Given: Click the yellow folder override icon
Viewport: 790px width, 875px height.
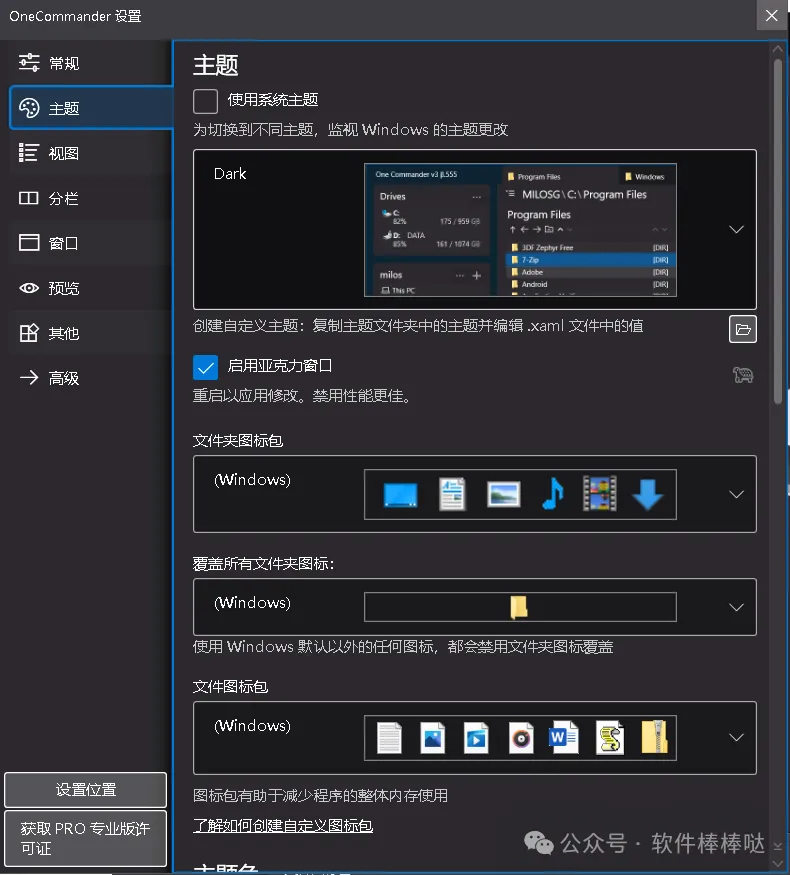Looking at the screenshot, I should pyautogui.click(x=519, y=607).
